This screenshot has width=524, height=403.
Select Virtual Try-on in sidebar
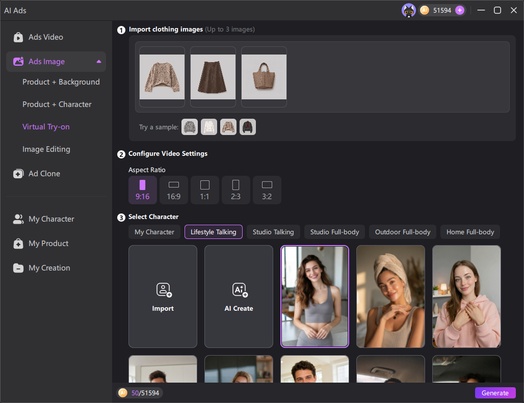(x=46, y=127)
